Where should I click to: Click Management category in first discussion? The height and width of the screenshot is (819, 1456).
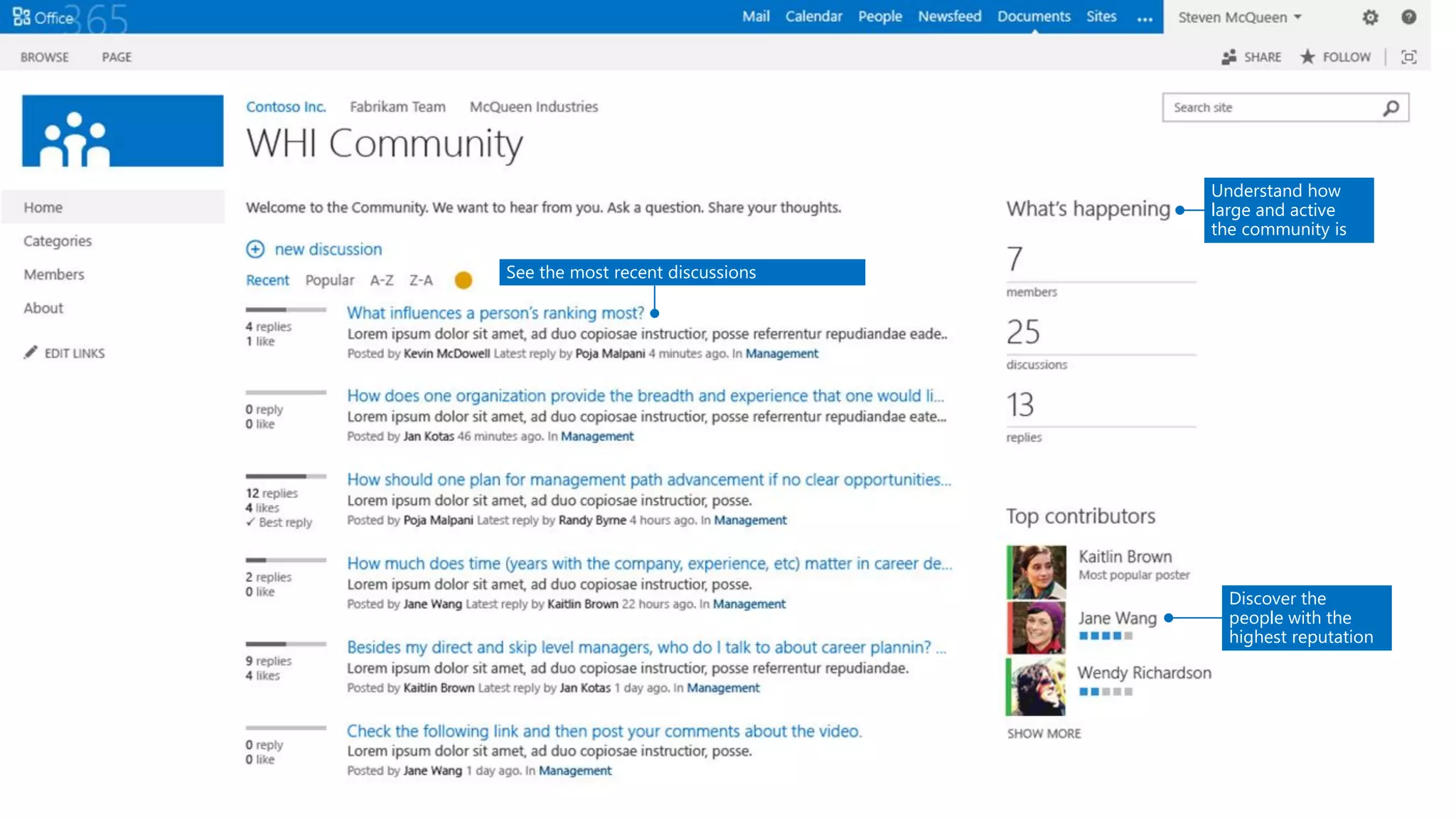point(782,353)
